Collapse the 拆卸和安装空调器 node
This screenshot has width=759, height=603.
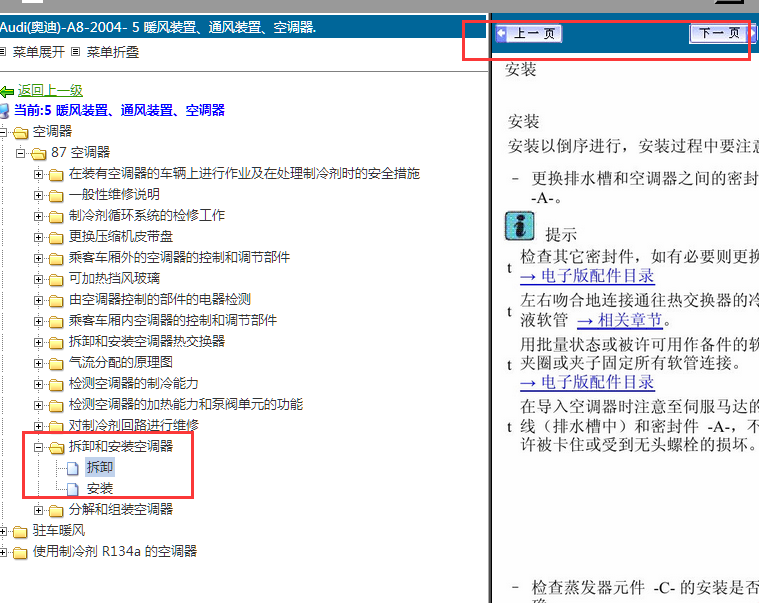coord(38,448)
